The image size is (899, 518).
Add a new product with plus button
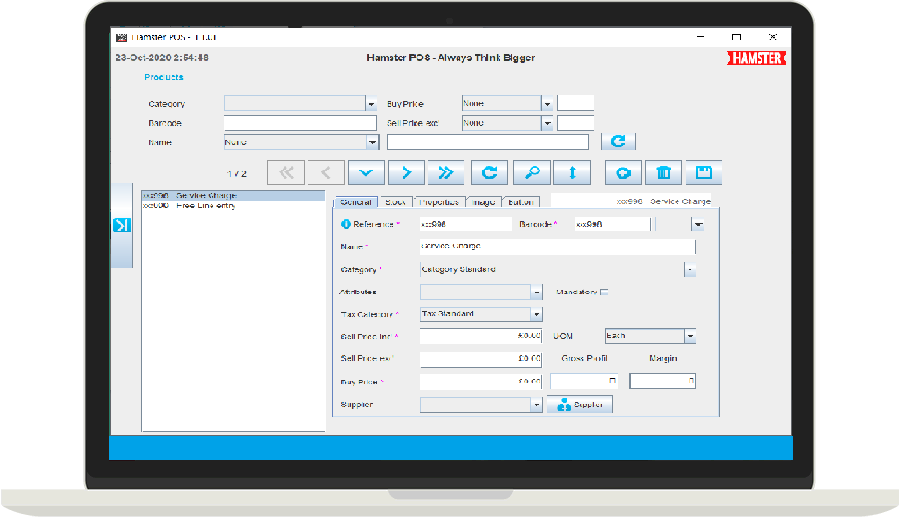click(623, 173)
